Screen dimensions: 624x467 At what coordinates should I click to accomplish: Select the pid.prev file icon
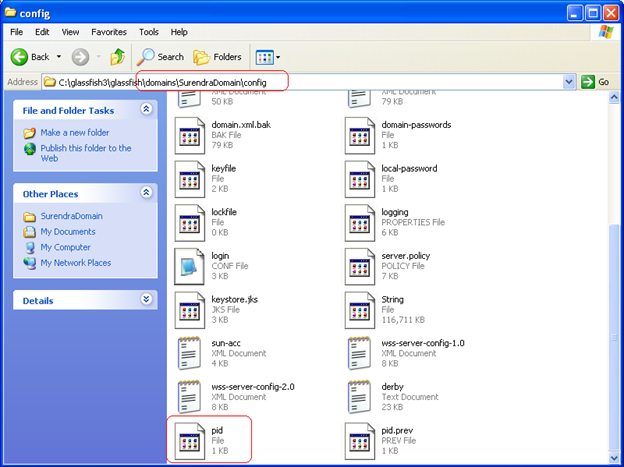(x=360, y=441)
